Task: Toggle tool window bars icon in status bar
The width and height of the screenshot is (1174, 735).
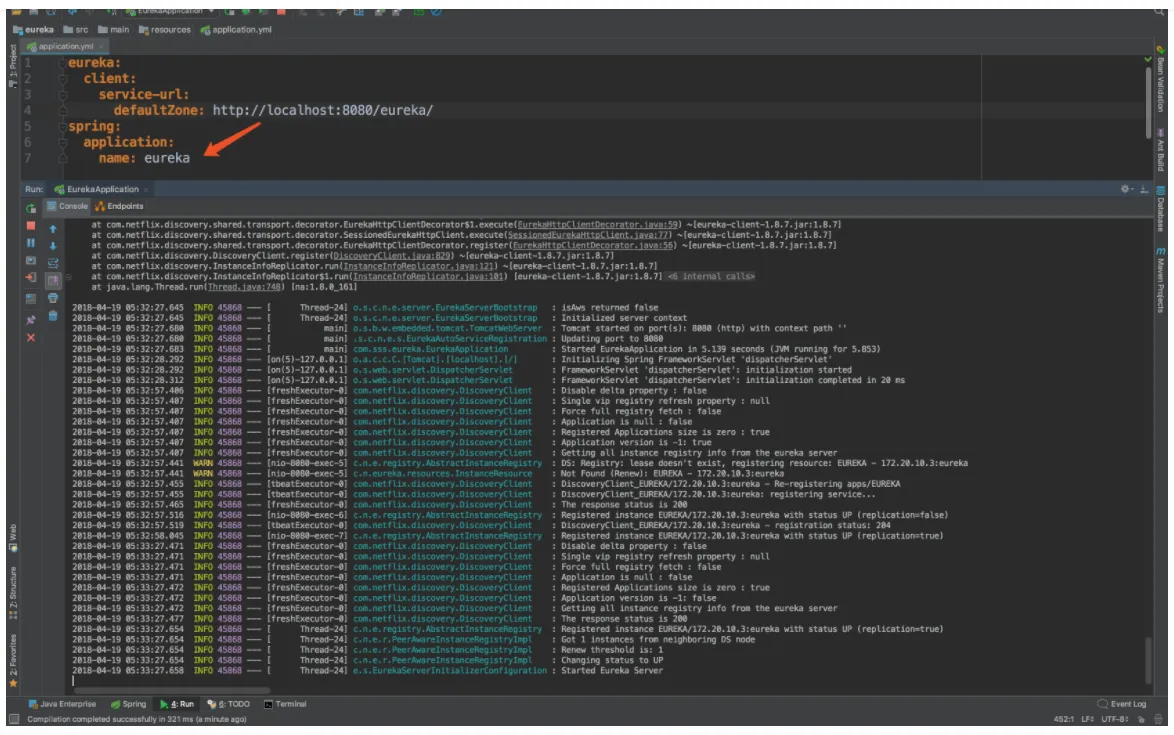Action: click(13, 719)
